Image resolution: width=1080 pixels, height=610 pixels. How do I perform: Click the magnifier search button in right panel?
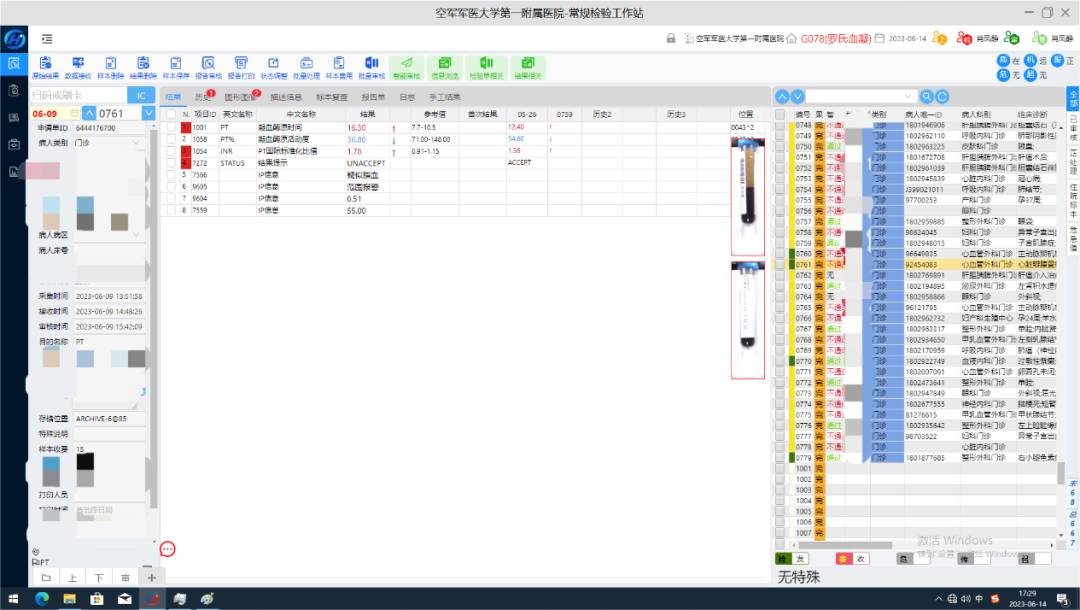pos(927,96)
